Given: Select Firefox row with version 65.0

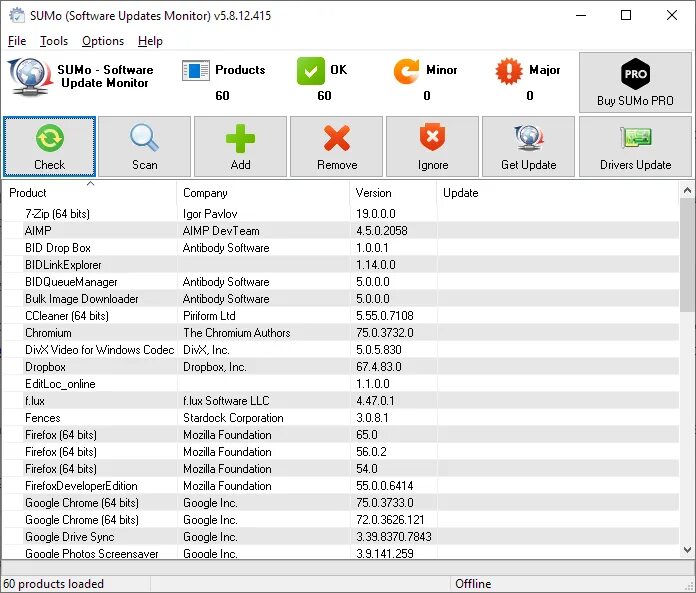Looking at the screenshot, I should 341,435.
